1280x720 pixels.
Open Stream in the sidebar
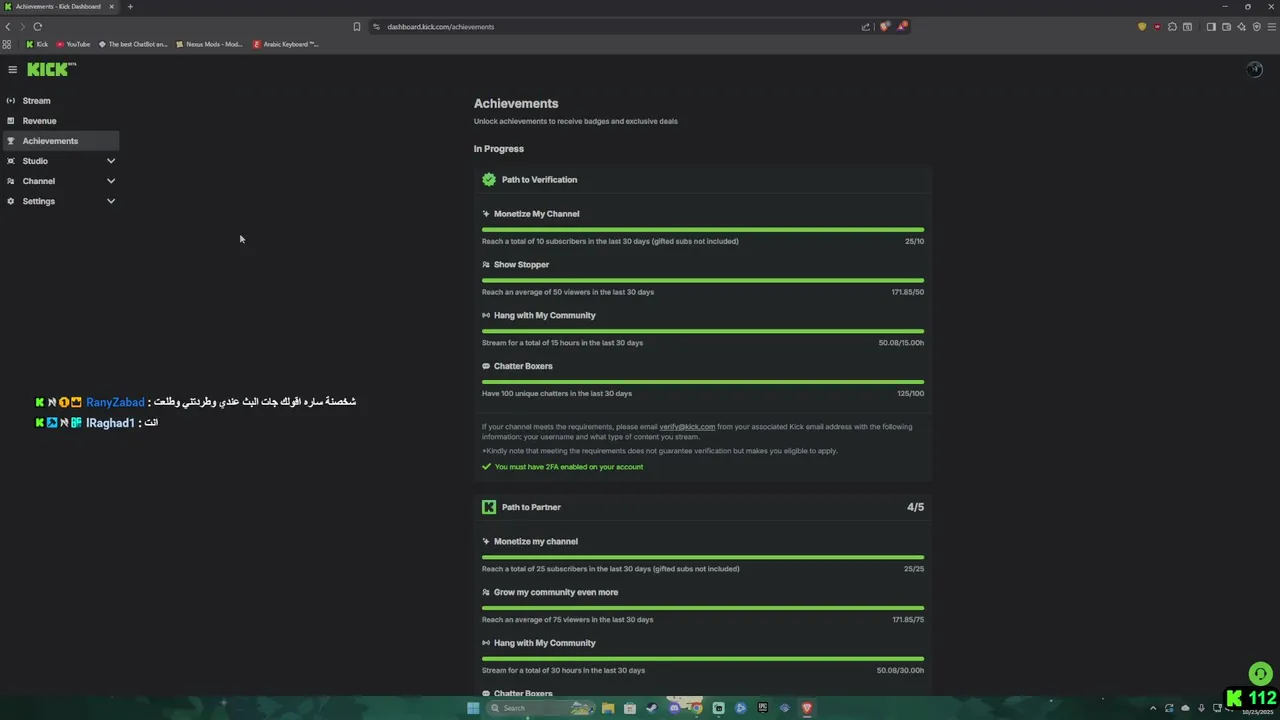click(60, 101)
